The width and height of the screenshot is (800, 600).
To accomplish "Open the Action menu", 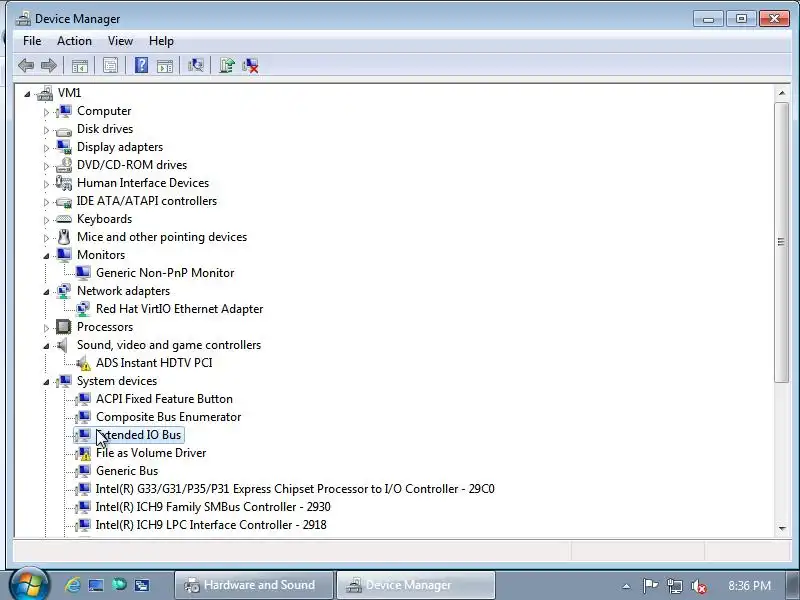I will click(74, 41).
